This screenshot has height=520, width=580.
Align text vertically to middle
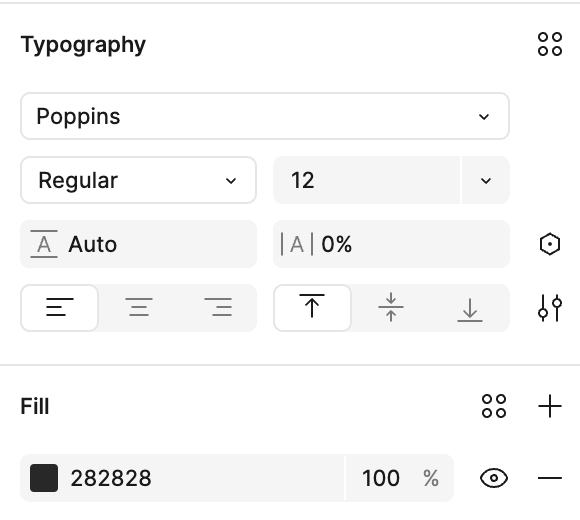pos(391,308)
